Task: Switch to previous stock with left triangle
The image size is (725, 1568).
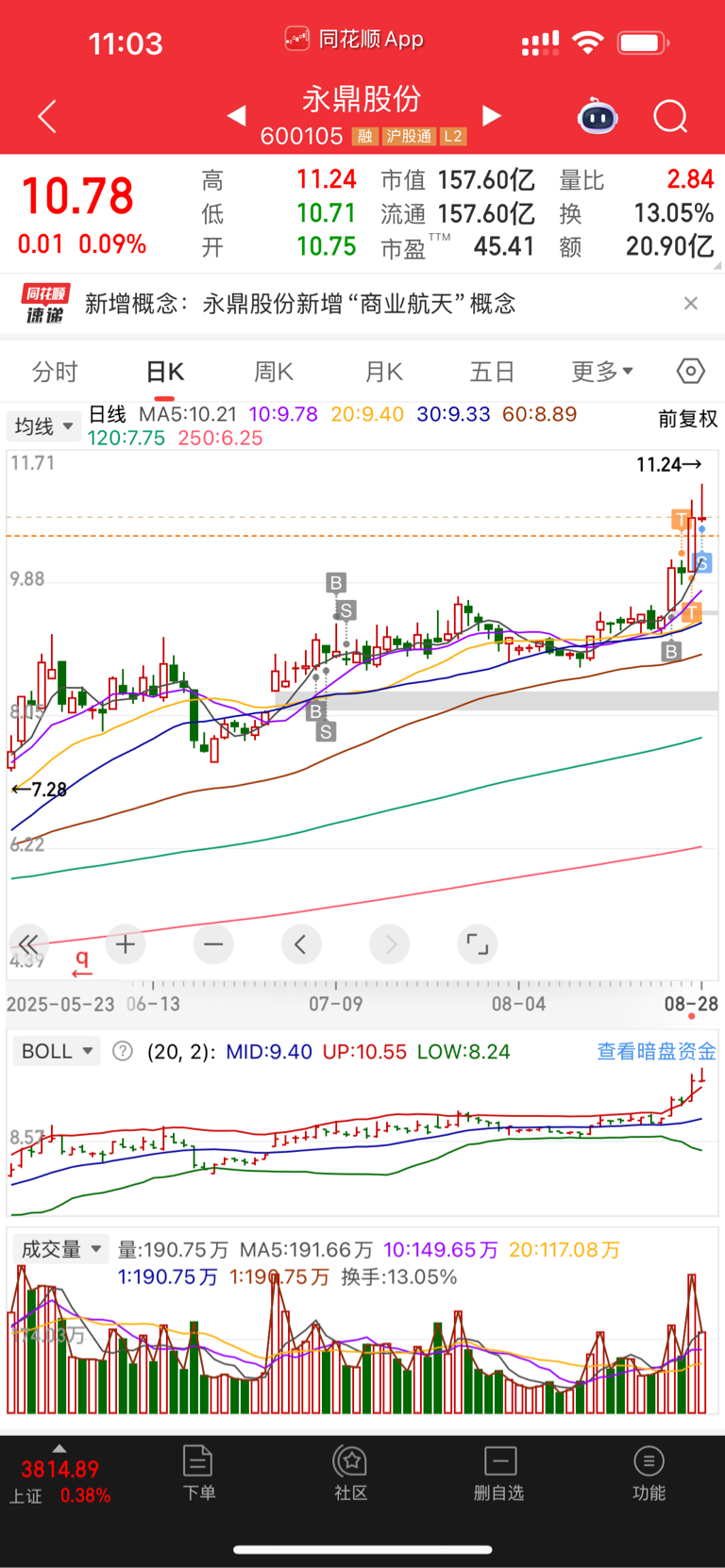Action: click(x=237, y=115)
